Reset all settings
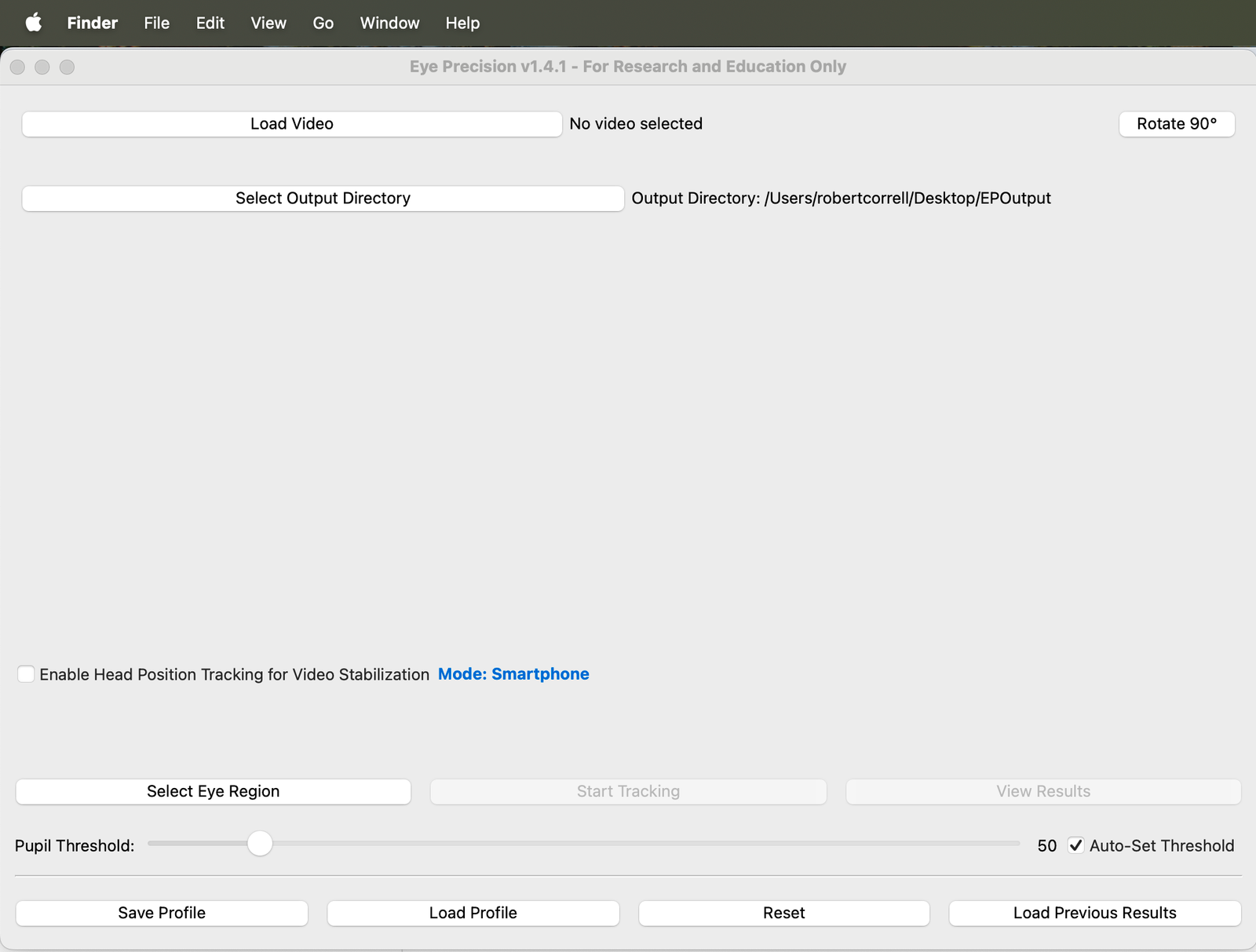Viewport: 1256px width, 952px height. [x=783, y=913]
